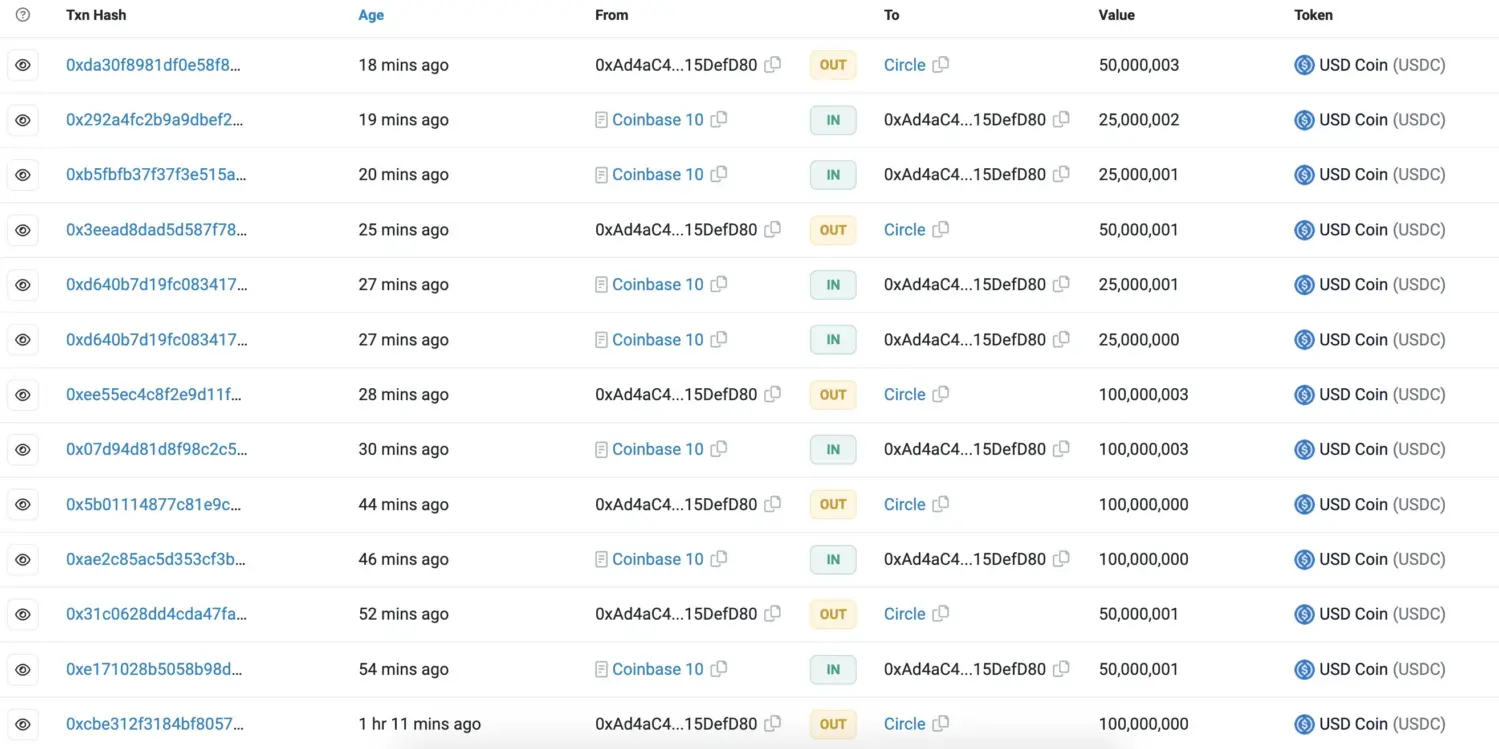Click the USDC coin icon on the last row
Image resolution: width=1499 pixels, height=749 pixels.
pos(1303,723)
